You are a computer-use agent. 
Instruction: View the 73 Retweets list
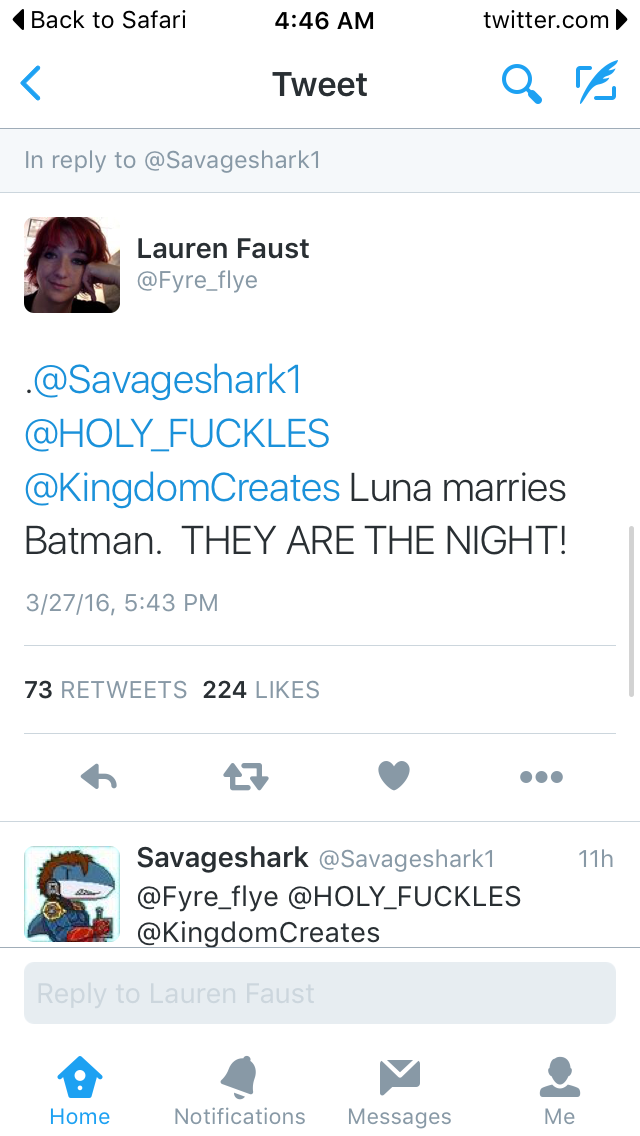tap(106, 690)
